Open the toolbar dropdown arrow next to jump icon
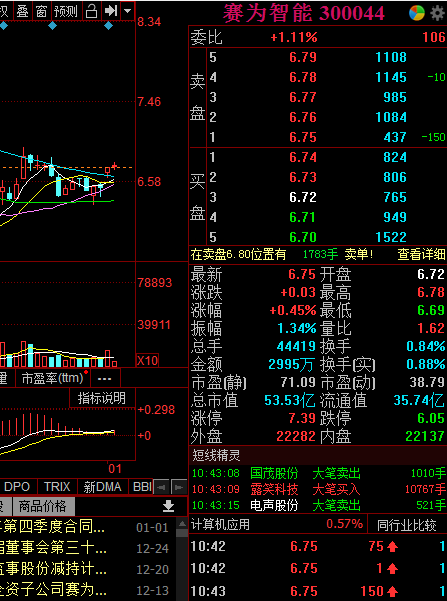The image size is (447, 601). point(128,11)
